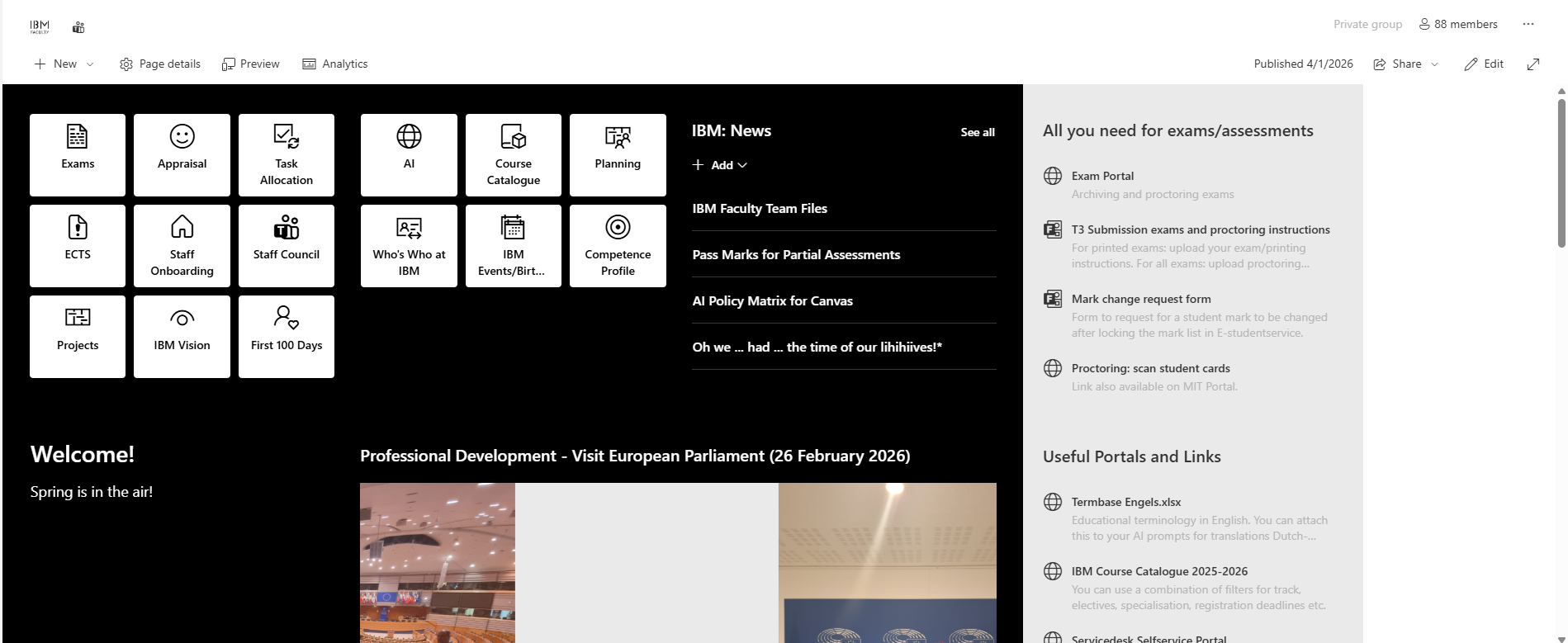
Task: Click the Edit page button
Action: [x=1484, y=64]
